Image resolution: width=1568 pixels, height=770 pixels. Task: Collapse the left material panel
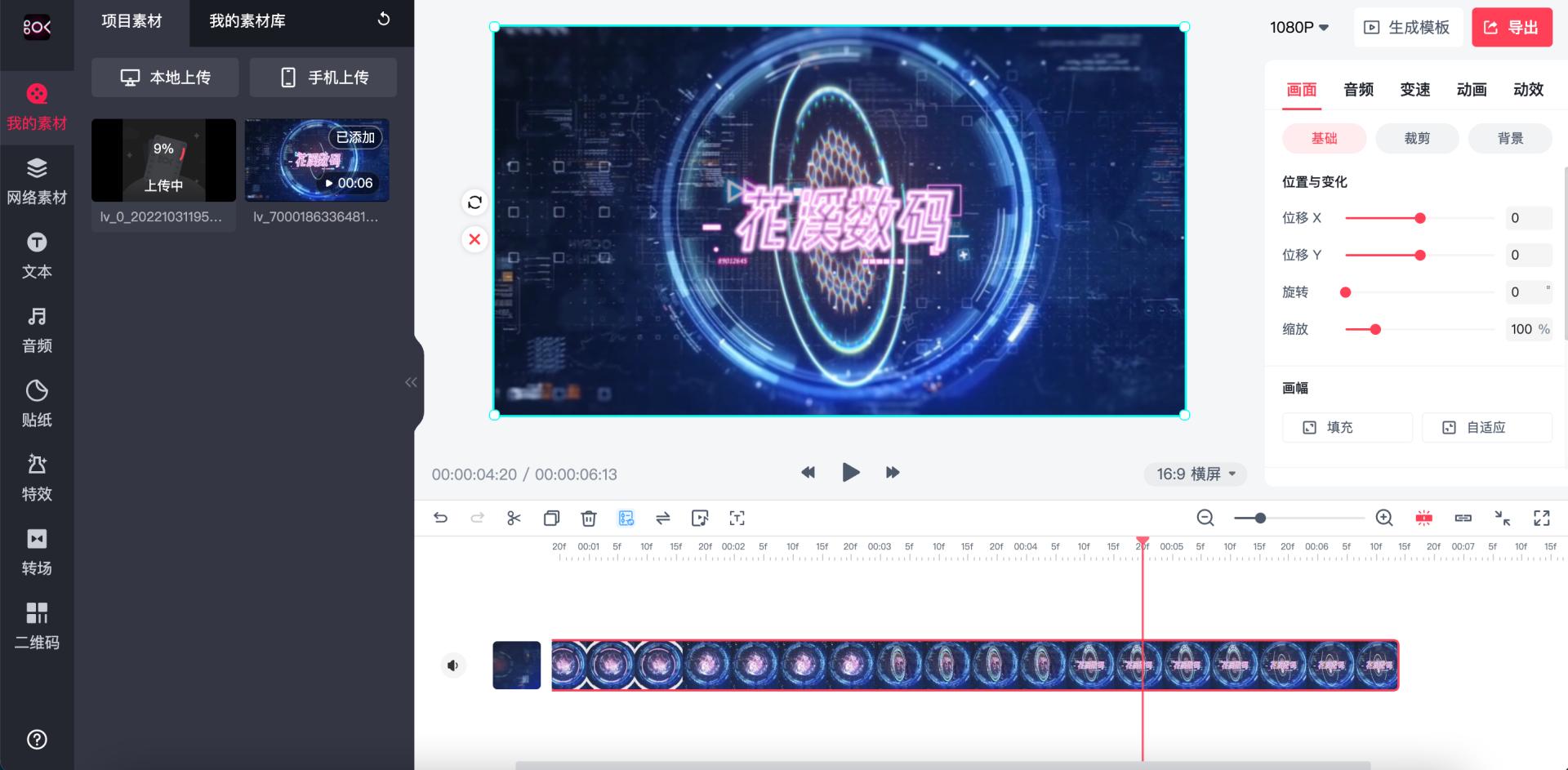pyautogui.click(x=412, y=381)
